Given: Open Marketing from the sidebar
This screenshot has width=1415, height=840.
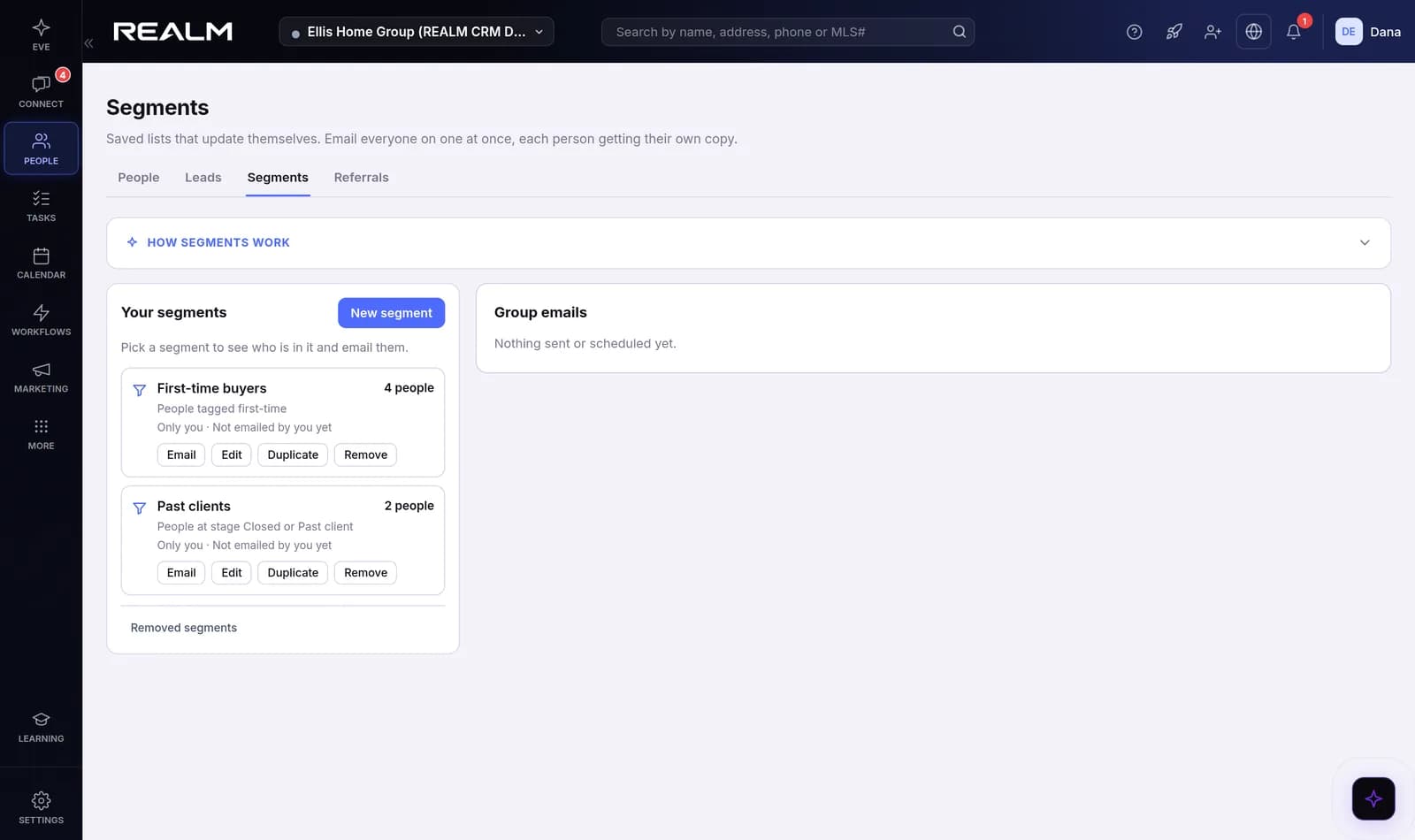Looking at the screenshot, I should tap(41, 377).
